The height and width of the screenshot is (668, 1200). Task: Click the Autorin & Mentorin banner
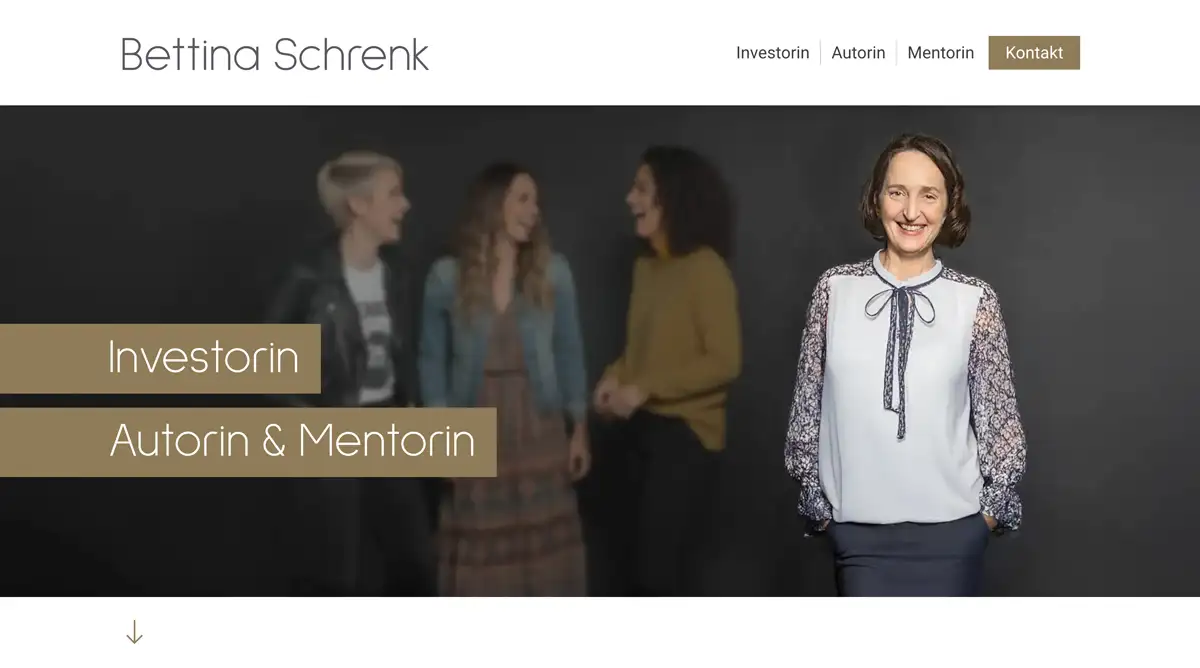tap(248, 442)
